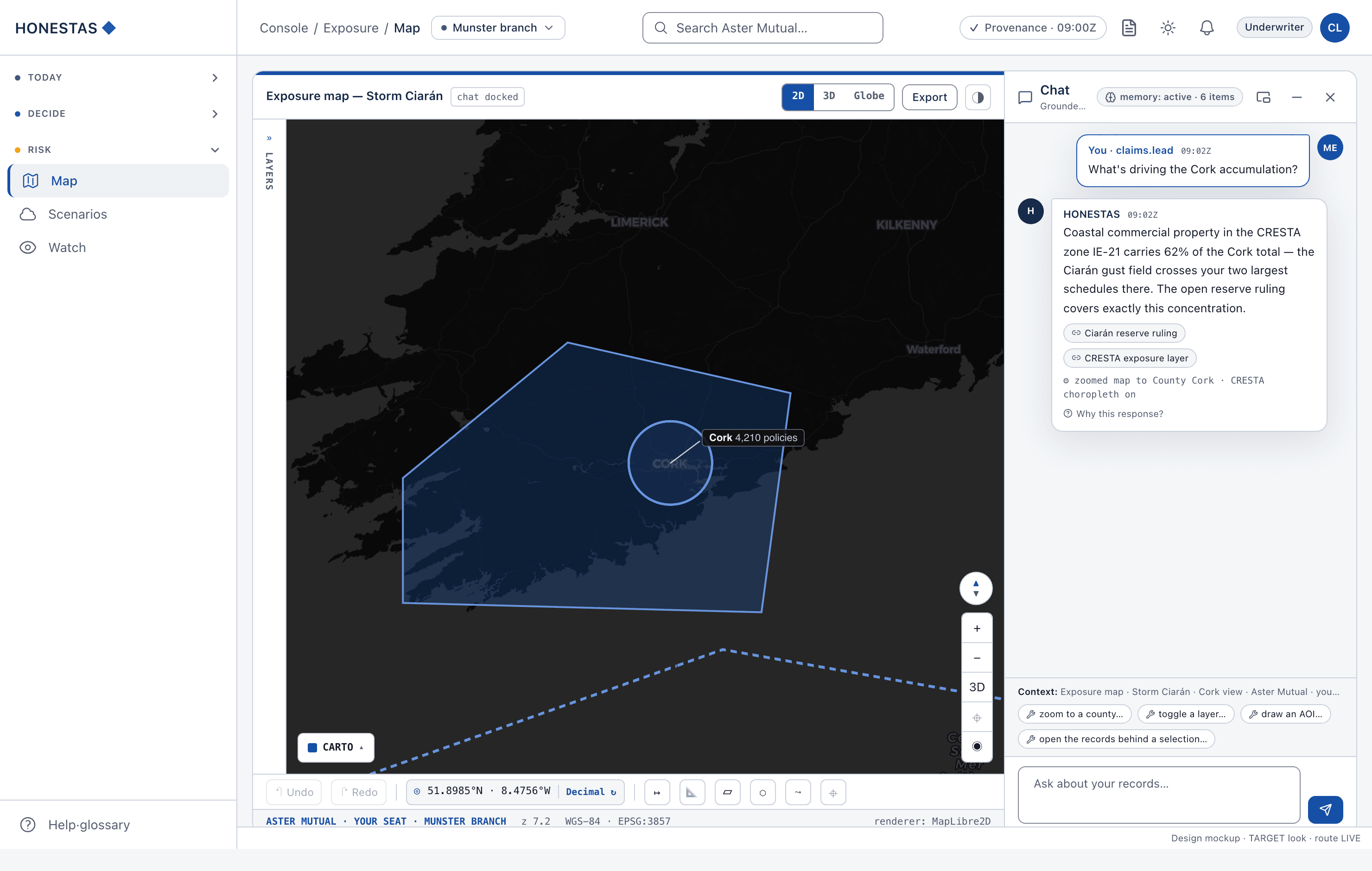
Task: Open the Map sidebar item
Action: coord(119,181)
